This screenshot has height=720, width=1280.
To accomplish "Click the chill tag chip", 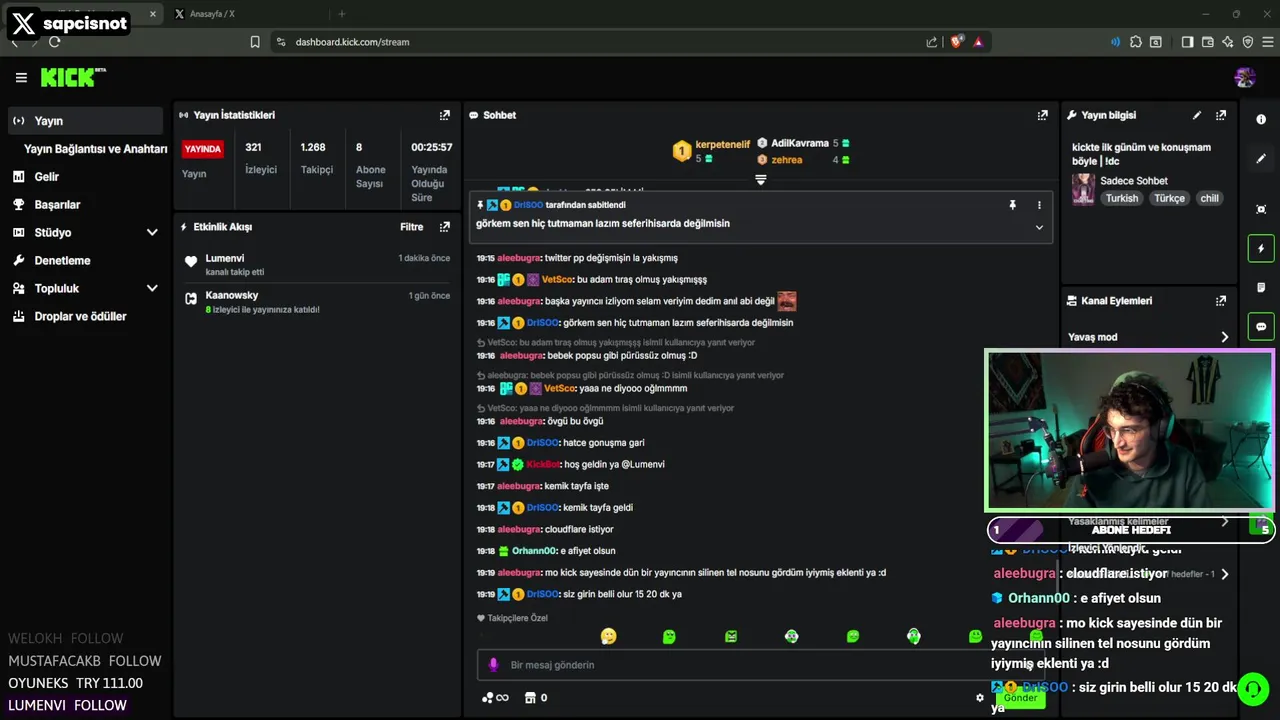I will click(1210, 198).
